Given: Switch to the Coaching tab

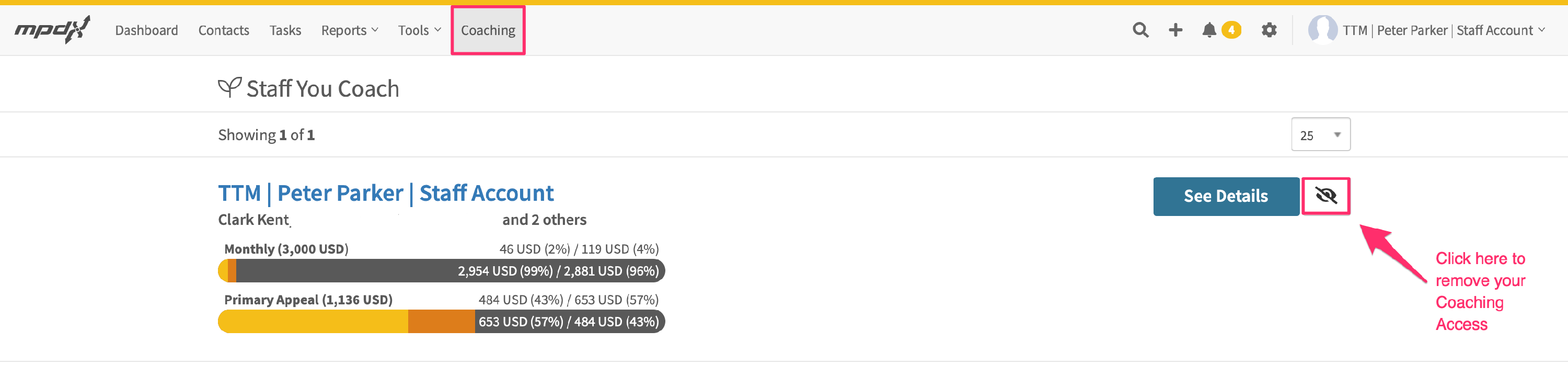Looking at the screenshot, I should [488, 30].
